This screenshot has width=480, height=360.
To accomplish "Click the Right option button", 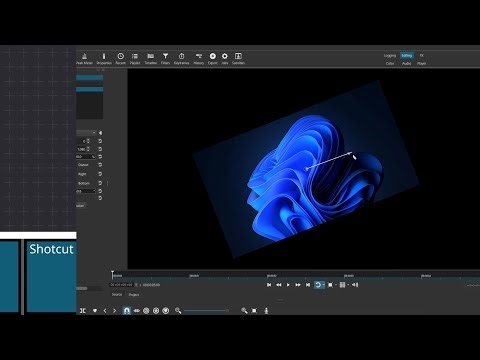I will click(82, 174).
